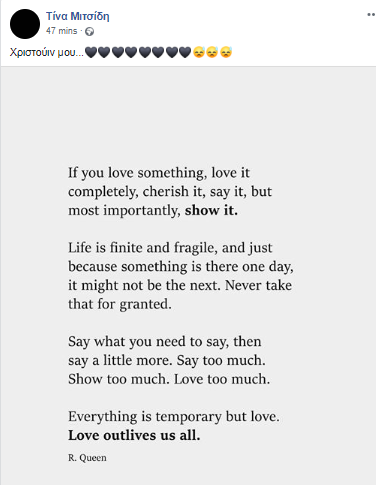
Task: Click the first black heart emoji
Action: (x=91, y=52)
